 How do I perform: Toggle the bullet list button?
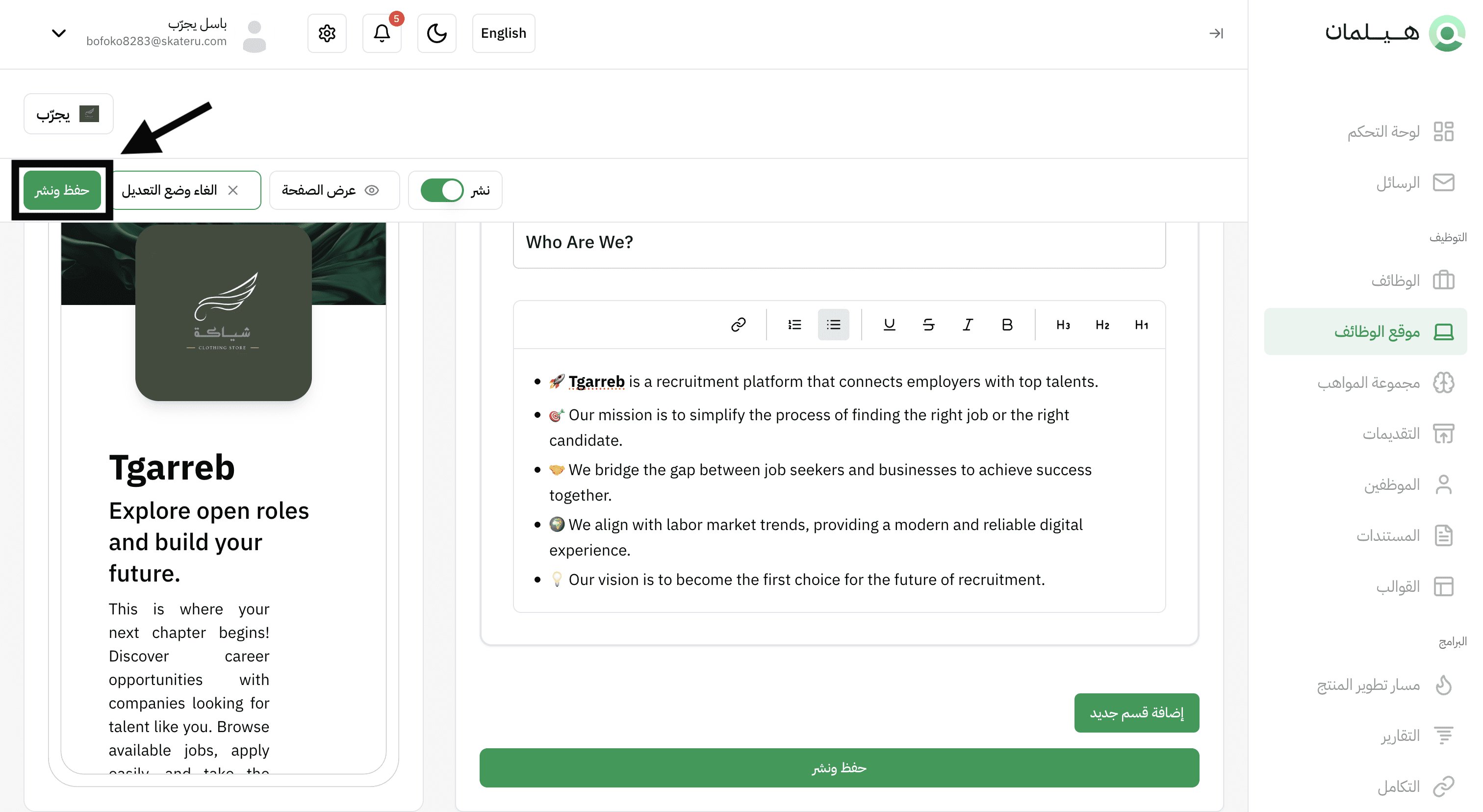point(833,325)
